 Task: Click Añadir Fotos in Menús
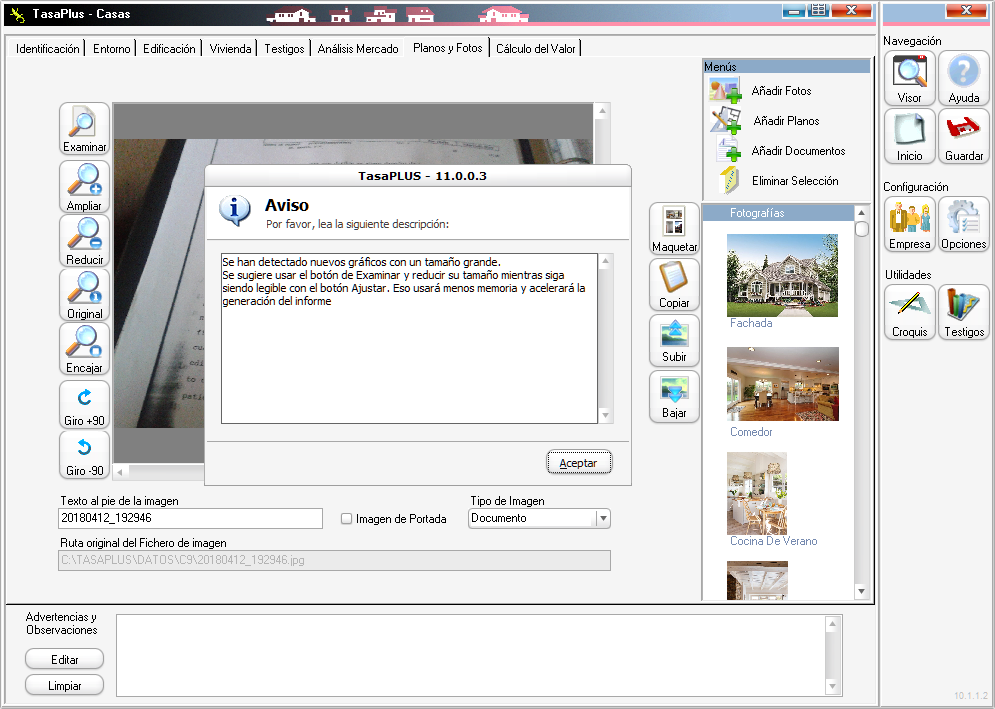pyautogui.click(x=780, y=91)
